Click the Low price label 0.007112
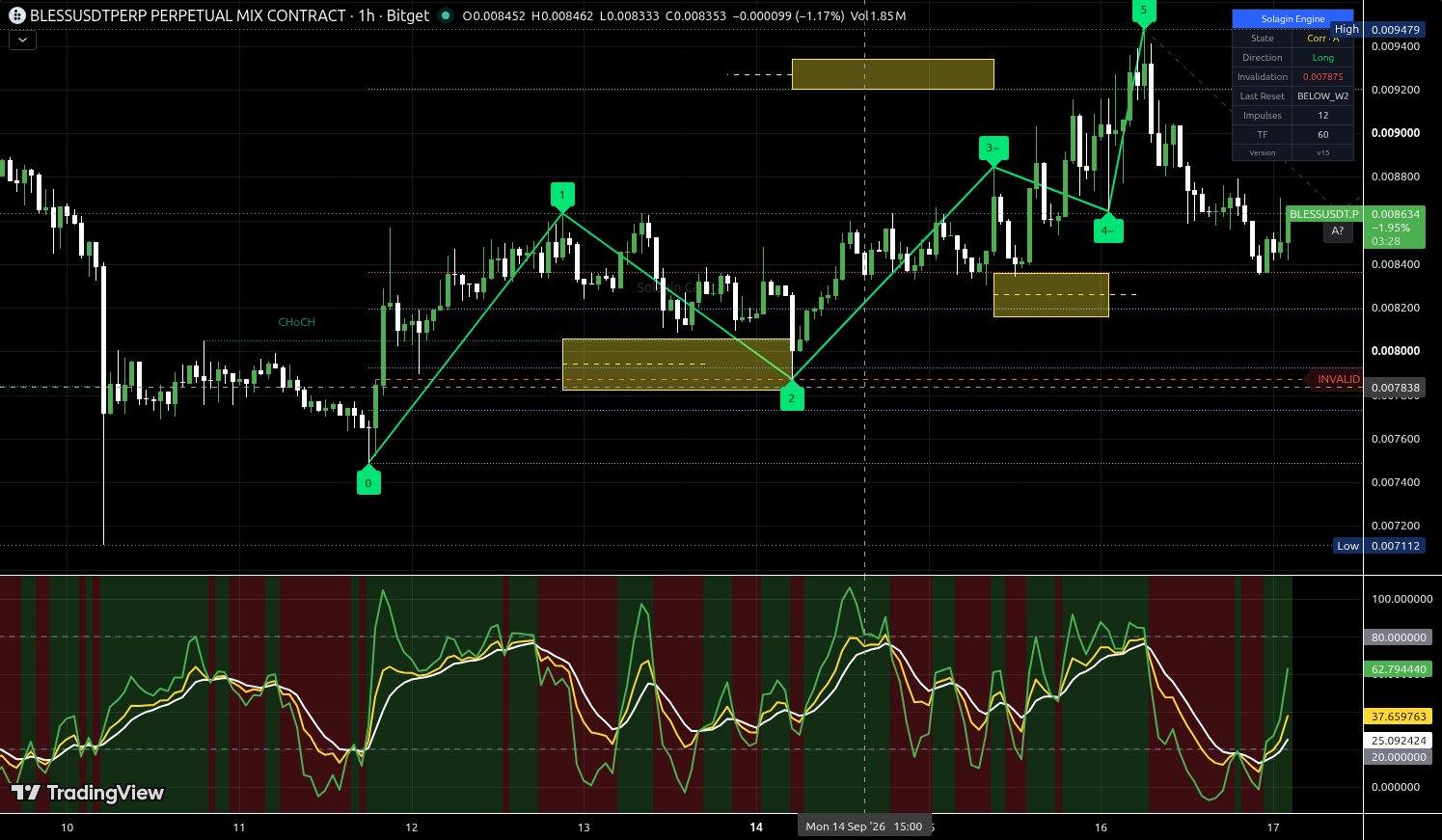 pyautogui.click(x=1396, y=546)
